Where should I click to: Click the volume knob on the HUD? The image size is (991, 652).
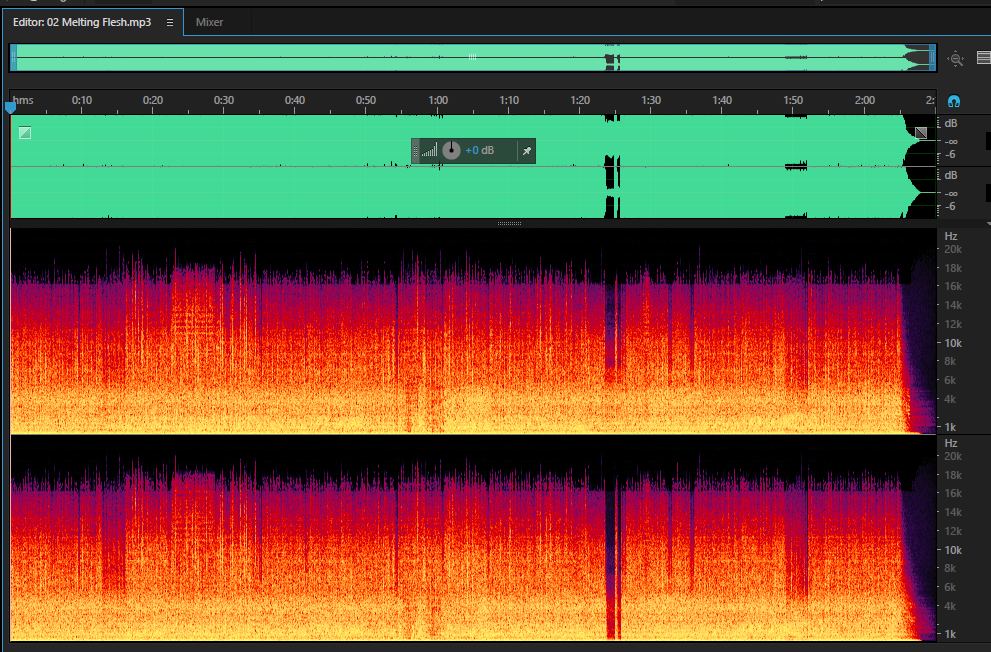pyautogui.click(x=451, y=150)
